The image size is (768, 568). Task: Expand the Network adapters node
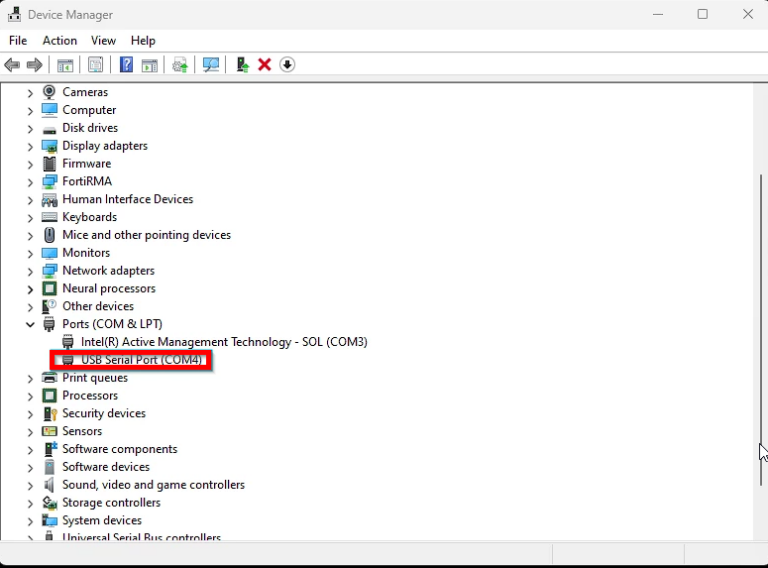point(30,271)
